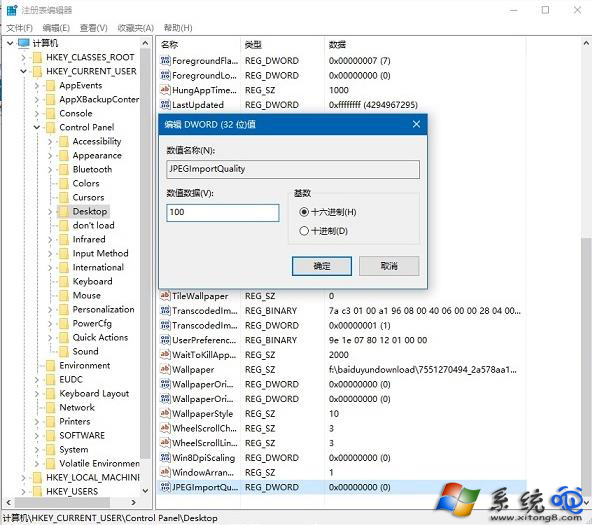Select the Keyboard key in the tree
The width and height of the screenshot is (592, 525).
click(92, 282)
